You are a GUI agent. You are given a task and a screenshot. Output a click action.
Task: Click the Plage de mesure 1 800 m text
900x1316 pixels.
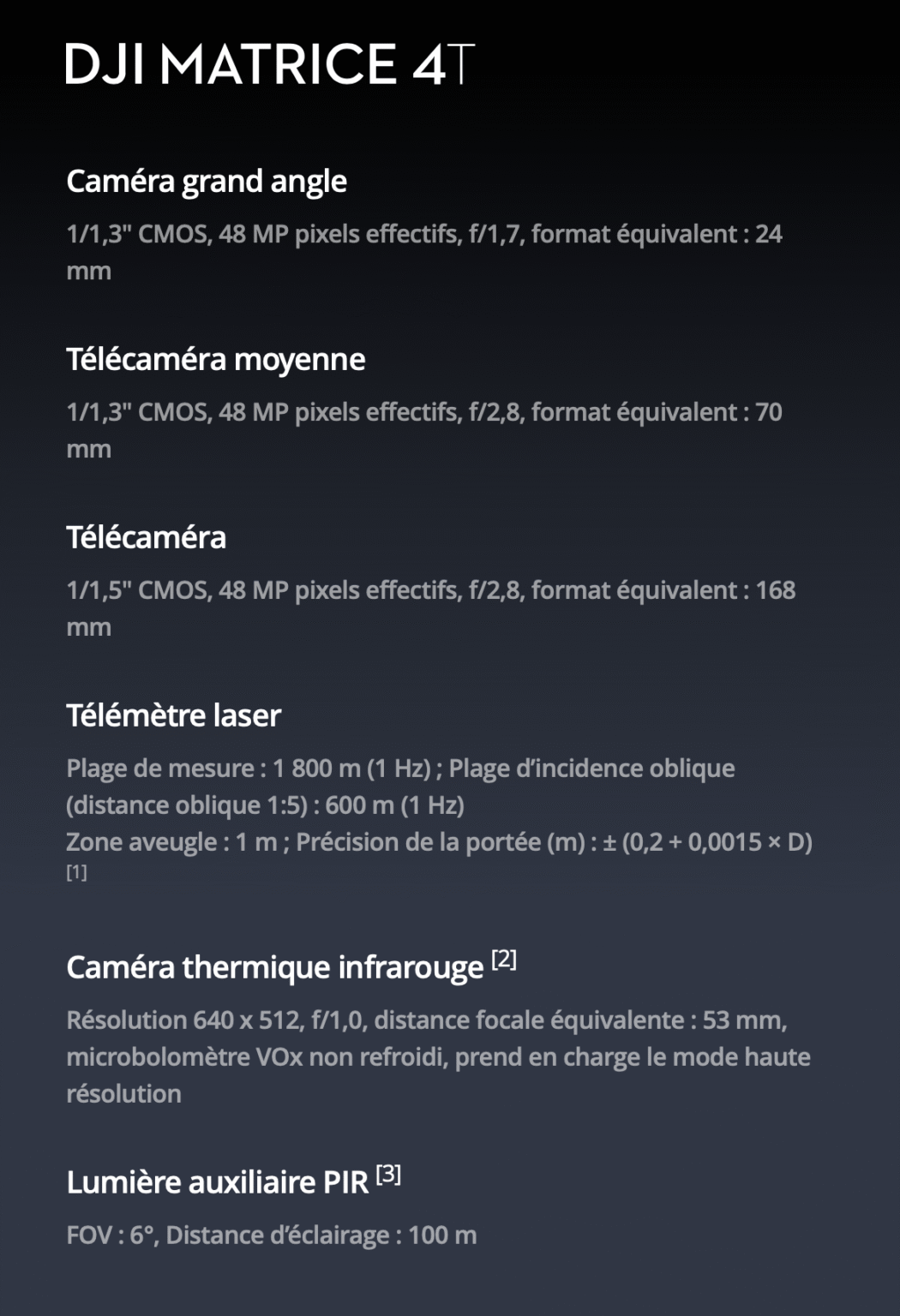249,769
